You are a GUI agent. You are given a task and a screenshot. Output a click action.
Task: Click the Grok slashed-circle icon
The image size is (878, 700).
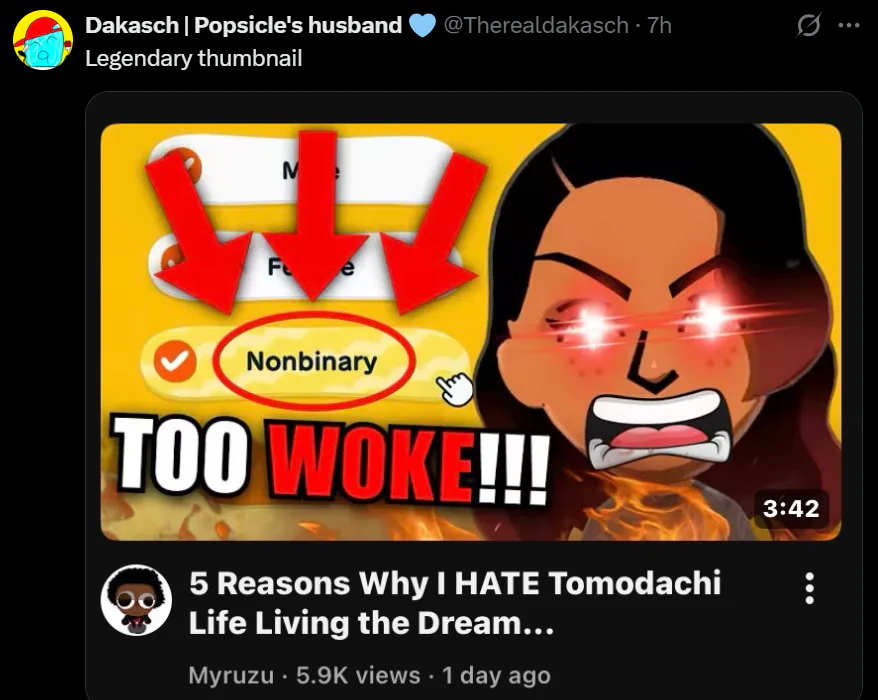[808, 25]
